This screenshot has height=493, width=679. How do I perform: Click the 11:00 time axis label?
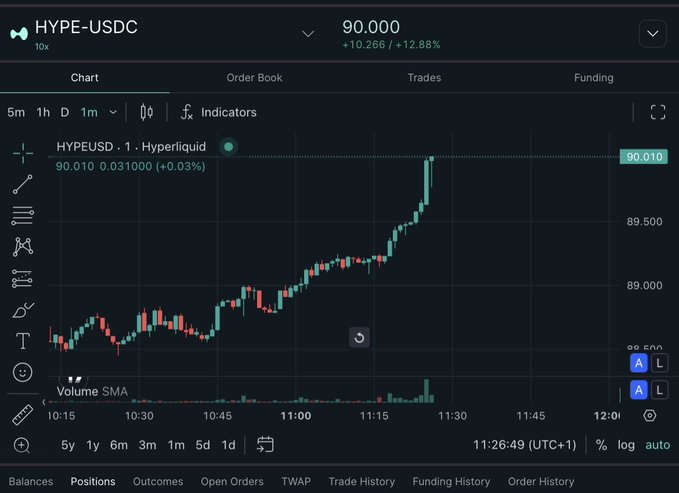[x=296, y=416]
